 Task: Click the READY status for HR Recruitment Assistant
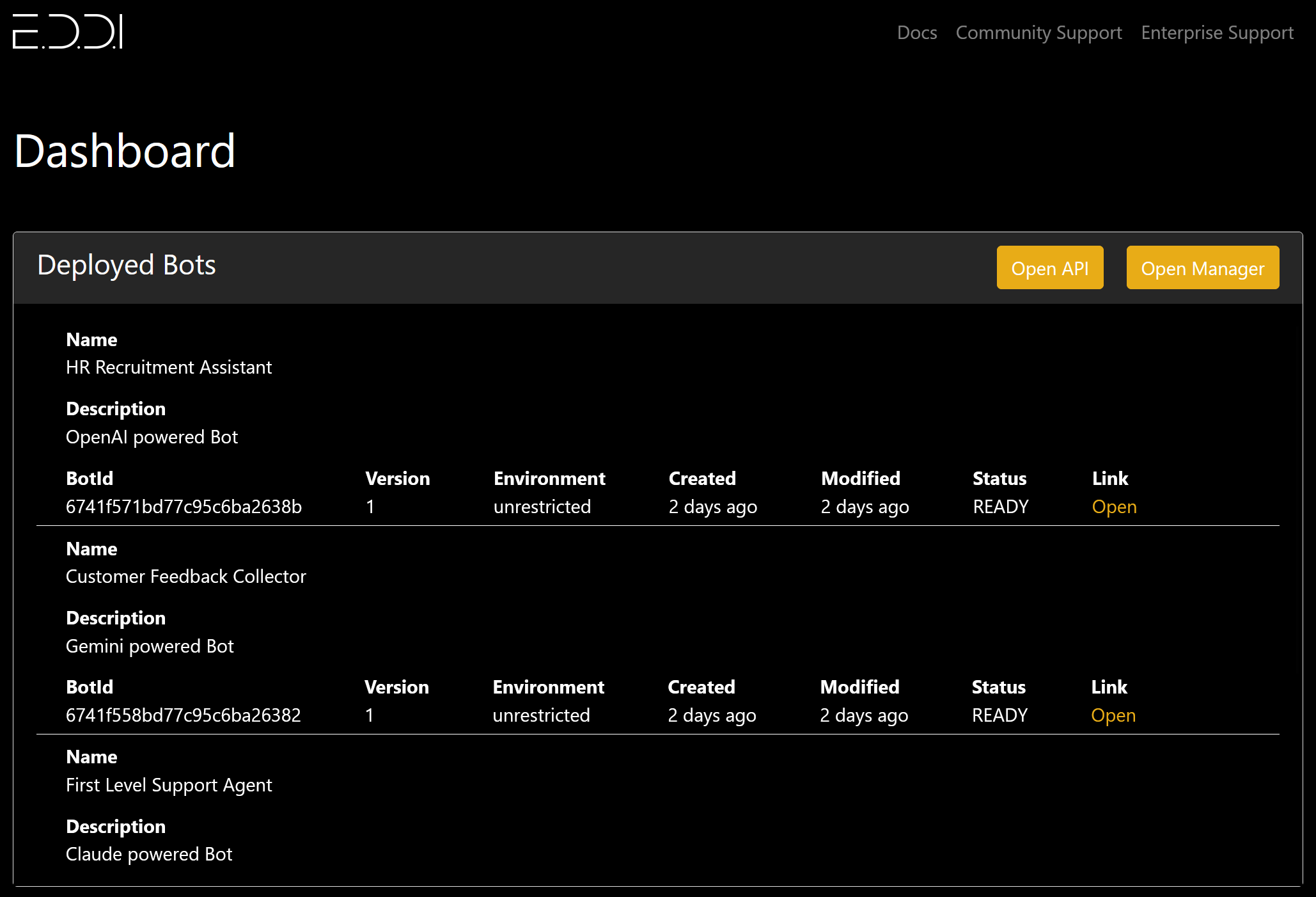[x=1000, y=506]
